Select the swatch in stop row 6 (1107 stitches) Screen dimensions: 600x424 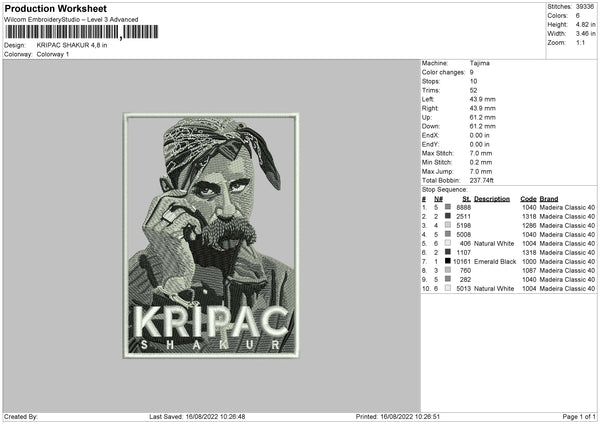(x=448, y=252)
